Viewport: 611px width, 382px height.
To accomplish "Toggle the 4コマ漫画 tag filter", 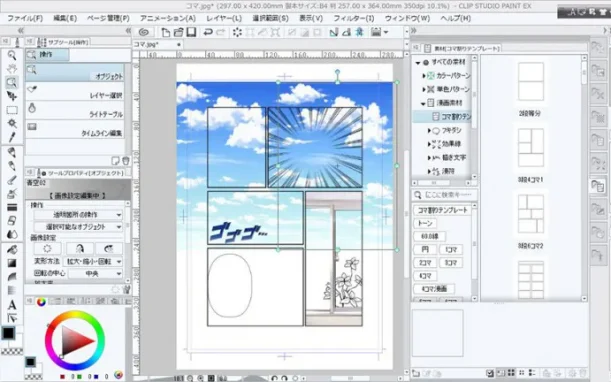I will pyautogui.click(x=434, y=289).
